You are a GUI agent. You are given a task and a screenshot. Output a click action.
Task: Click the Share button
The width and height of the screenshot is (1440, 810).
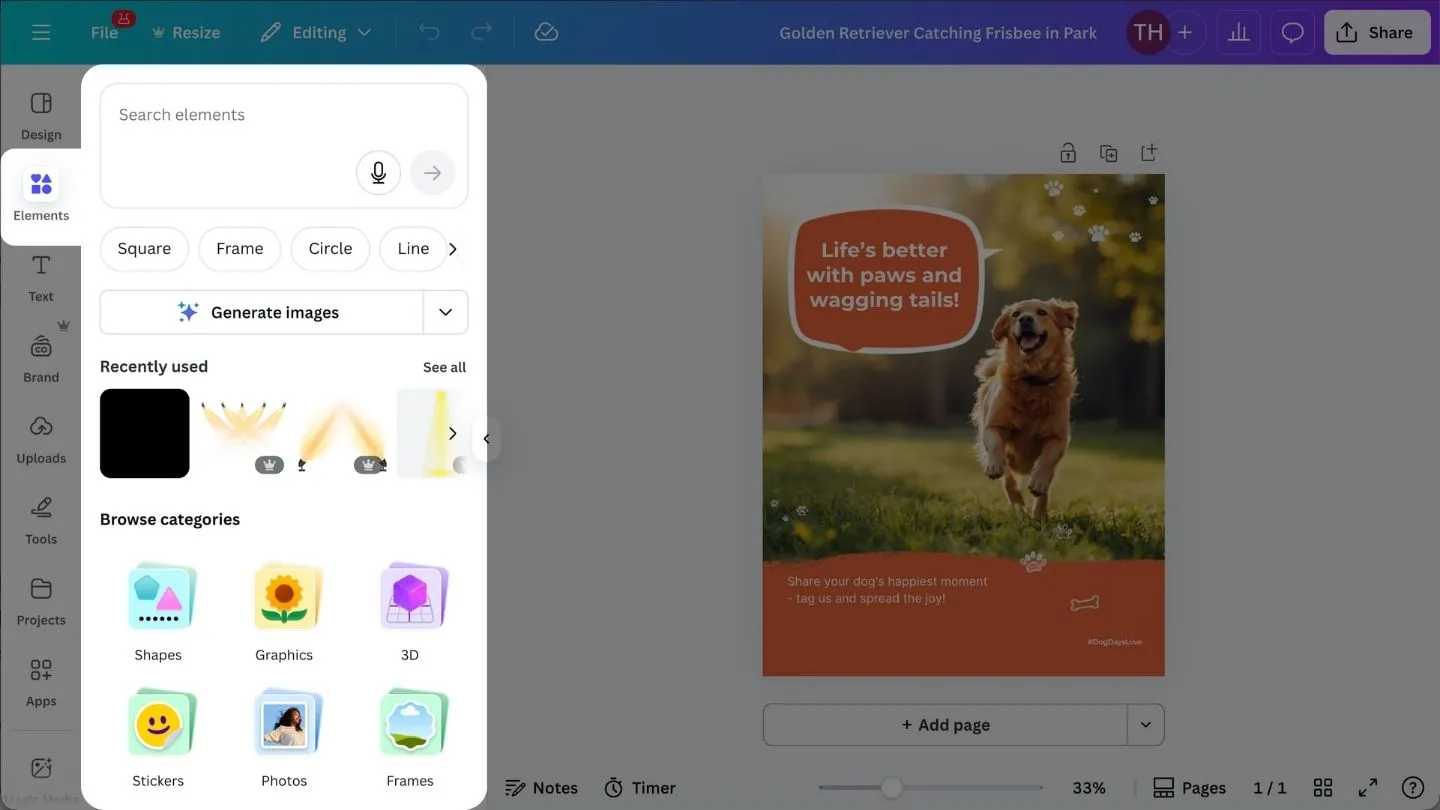click(x=1375, y=33)
